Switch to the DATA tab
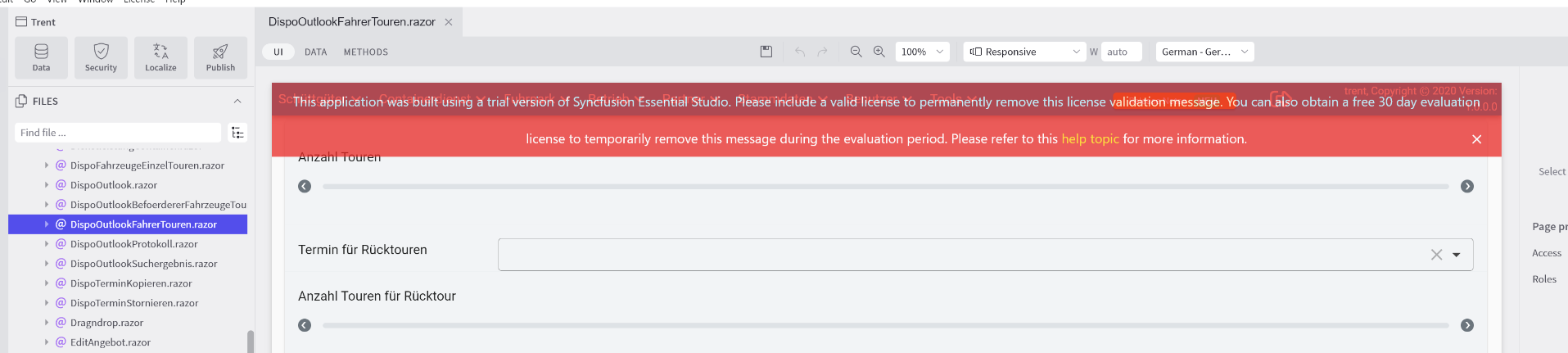Screen dimensions: 1568x353 tap(315, 52)
